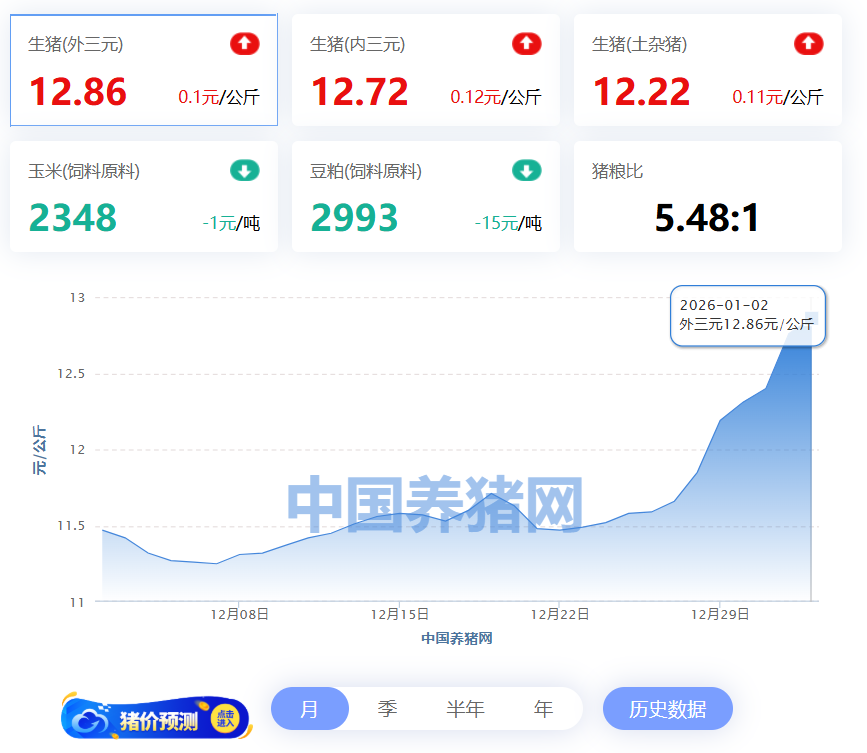Click green down arrow on 玉米 card

[245, 171]
